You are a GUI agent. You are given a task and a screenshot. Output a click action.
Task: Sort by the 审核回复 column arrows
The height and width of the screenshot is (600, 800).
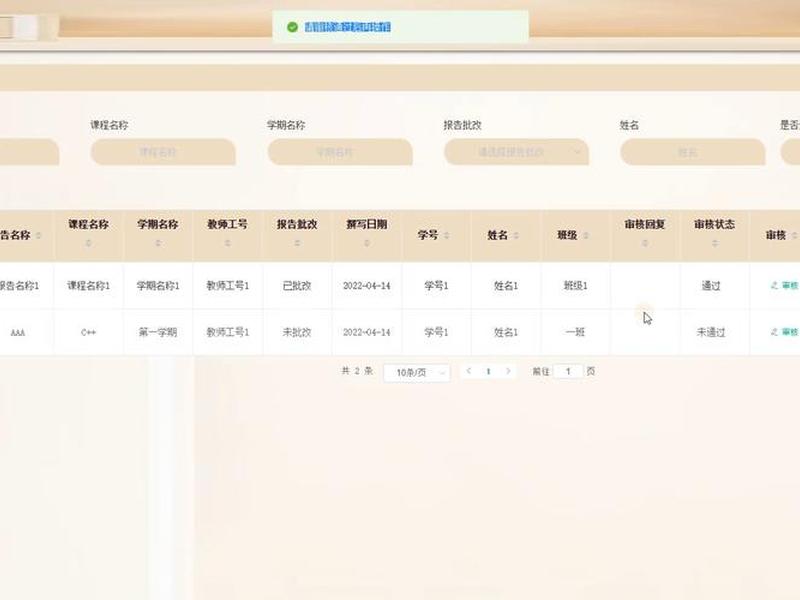click(x=645, y=243)
